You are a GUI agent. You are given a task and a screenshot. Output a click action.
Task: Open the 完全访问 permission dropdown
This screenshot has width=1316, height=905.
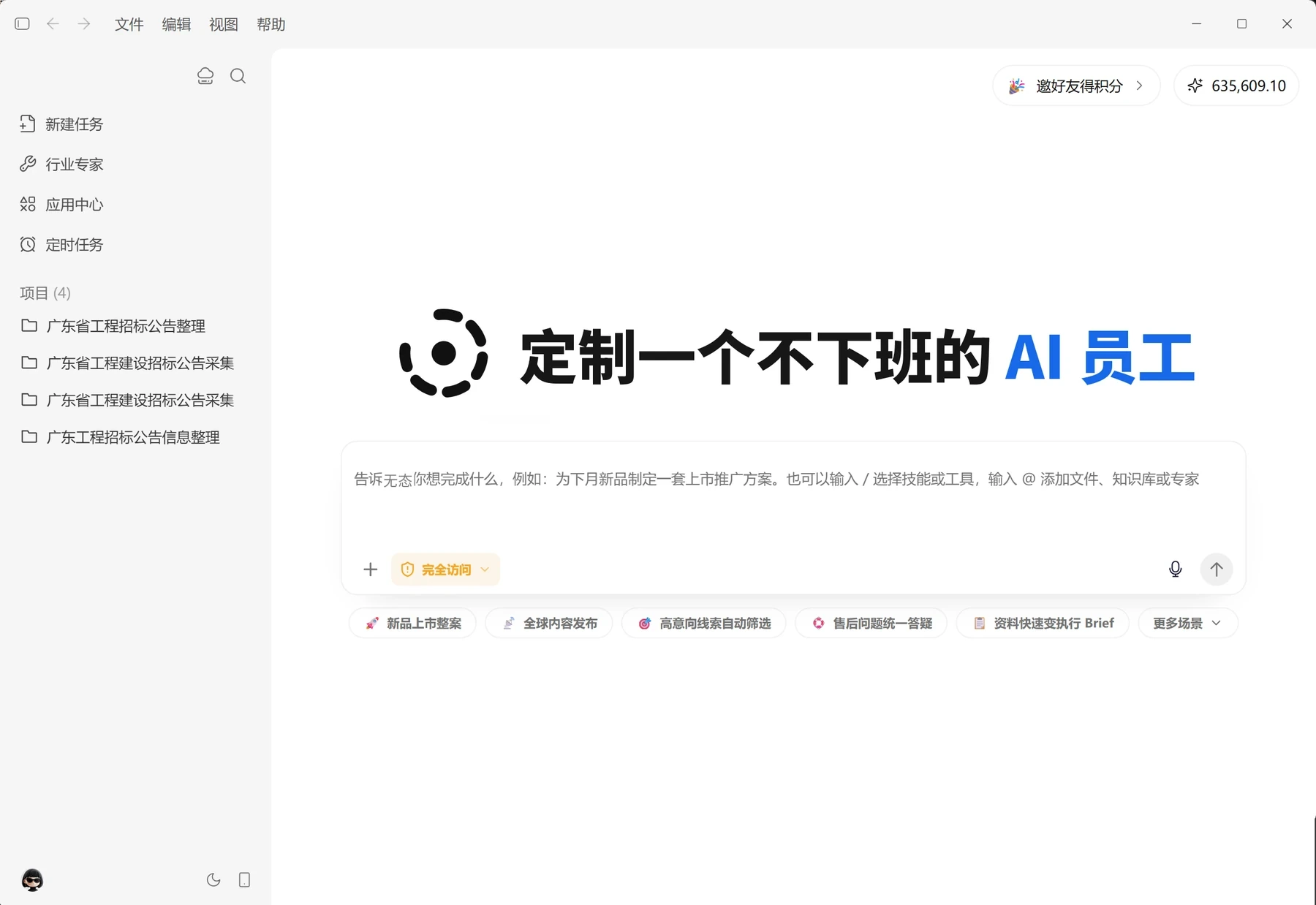(x=445, y=569)
